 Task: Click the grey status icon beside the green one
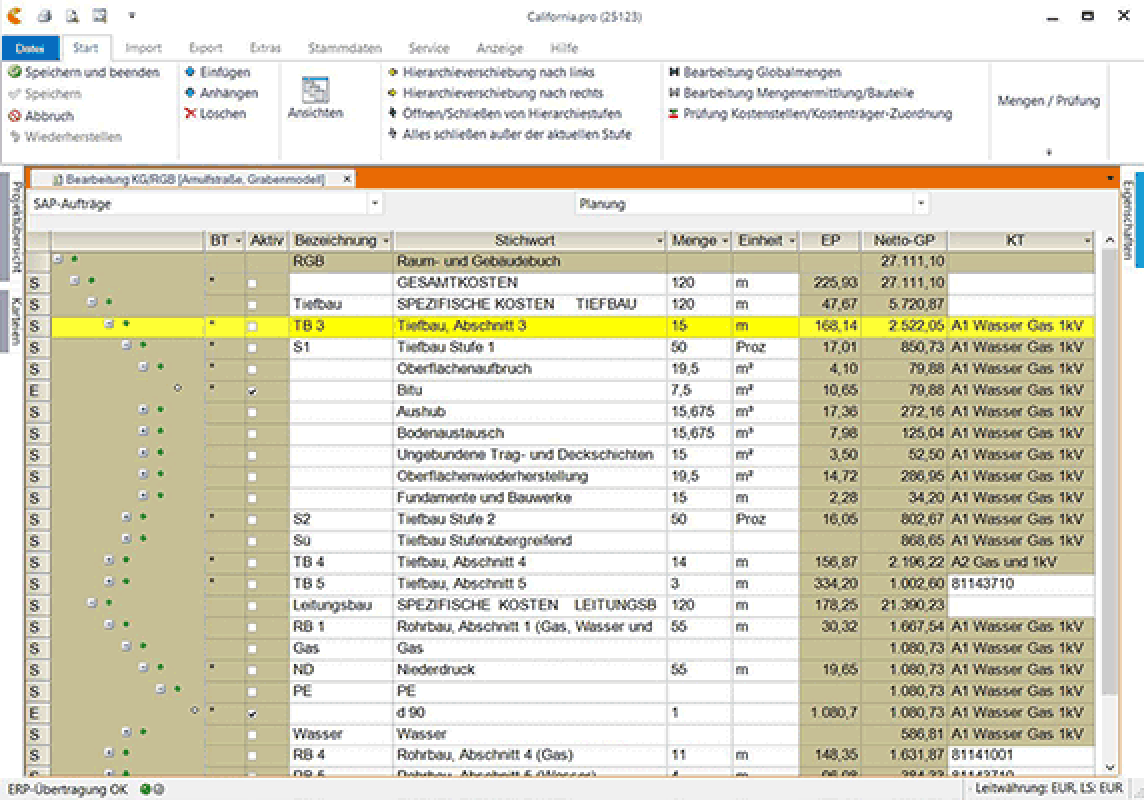(x=158, y=789)
